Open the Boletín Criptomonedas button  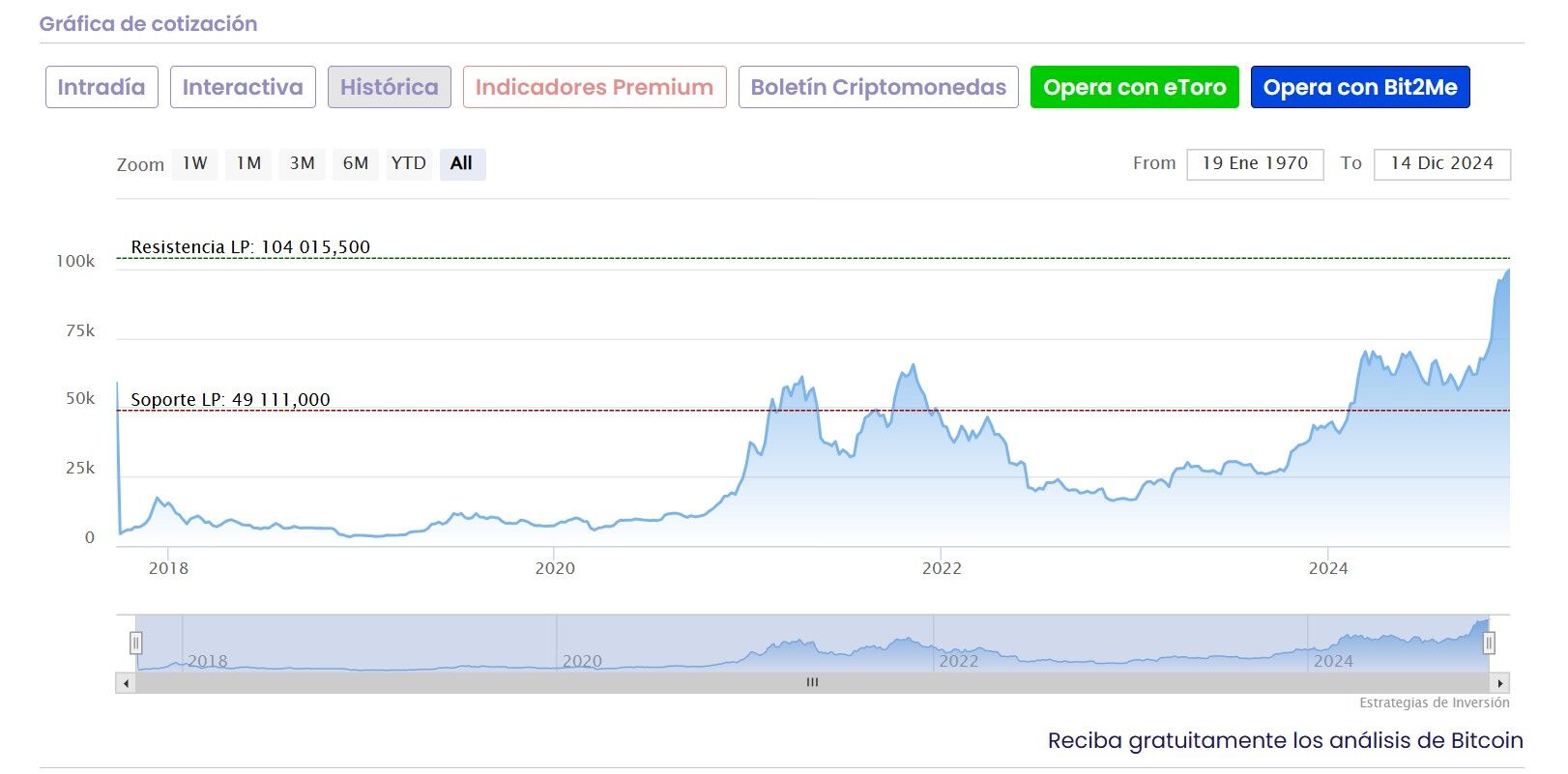[x=878, y=87]
